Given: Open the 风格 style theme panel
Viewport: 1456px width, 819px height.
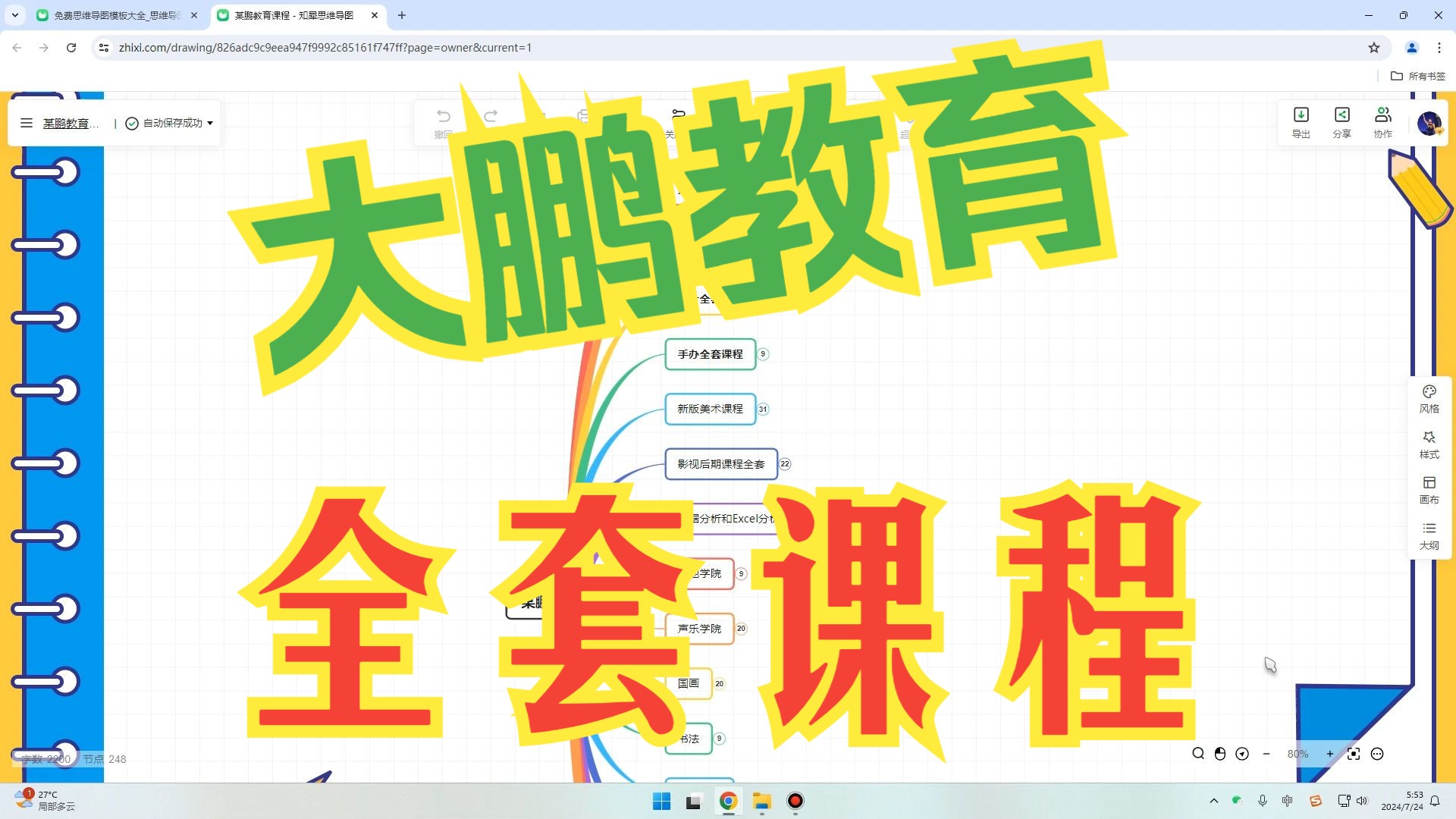Looking at the screenshot, I should pyautogui.click(x=1429, y=399).
